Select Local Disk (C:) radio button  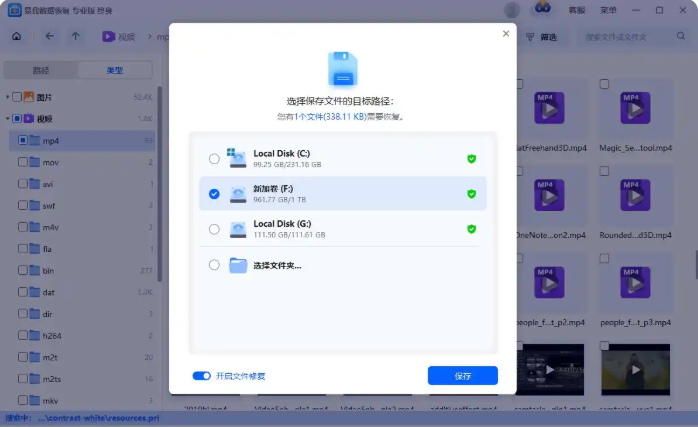pos(214,159)
